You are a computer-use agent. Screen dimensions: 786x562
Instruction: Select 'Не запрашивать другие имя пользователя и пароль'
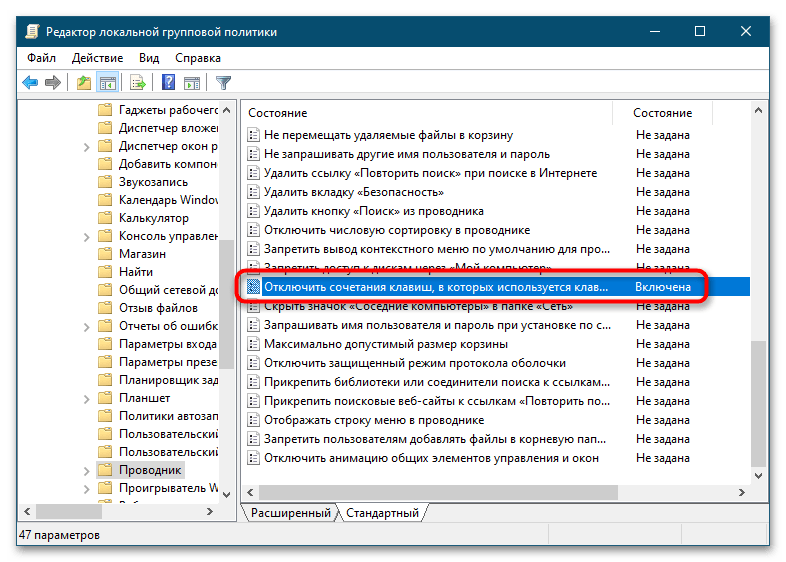click(407, 154)
